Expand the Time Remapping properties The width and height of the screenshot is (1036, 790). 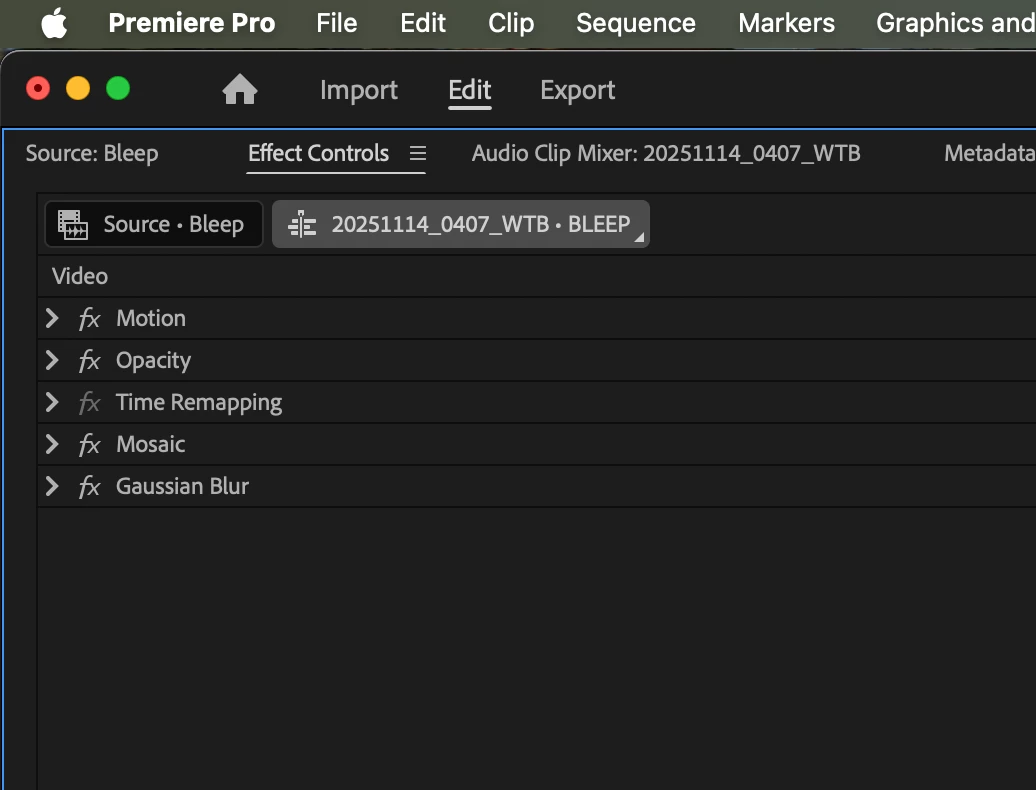52,402
